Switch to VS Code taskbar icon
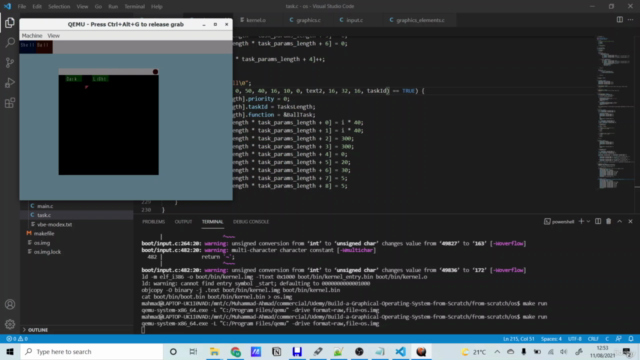Viewport: 640px width, 360px height. coord(400,351)
